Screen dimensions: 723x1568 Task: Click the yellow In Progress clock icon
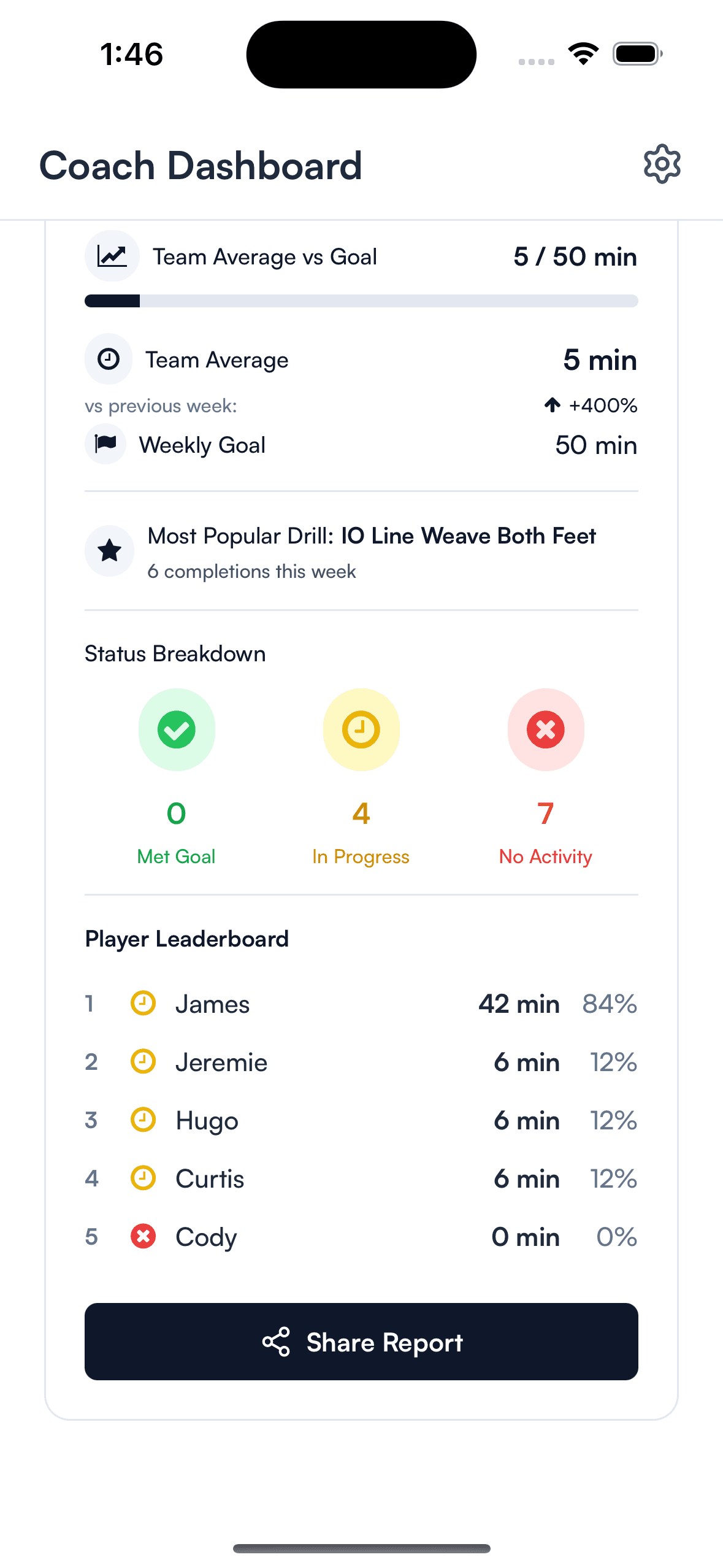point(361,729)
